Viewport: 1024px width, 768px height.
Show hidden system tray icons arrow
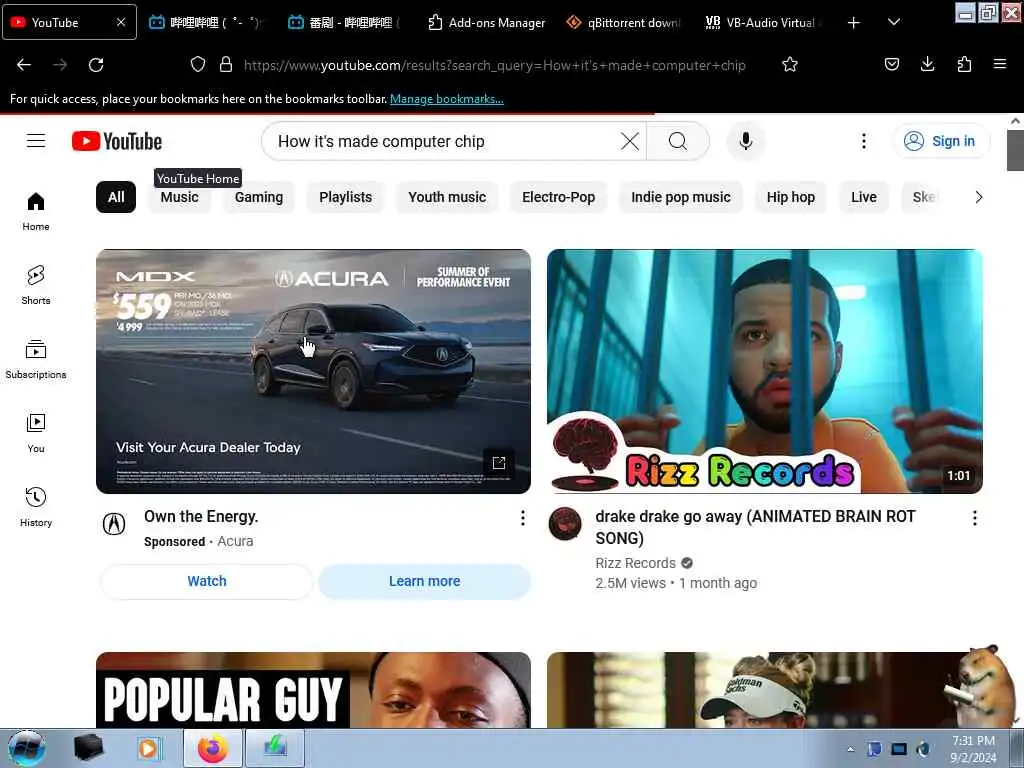[850, 749]
